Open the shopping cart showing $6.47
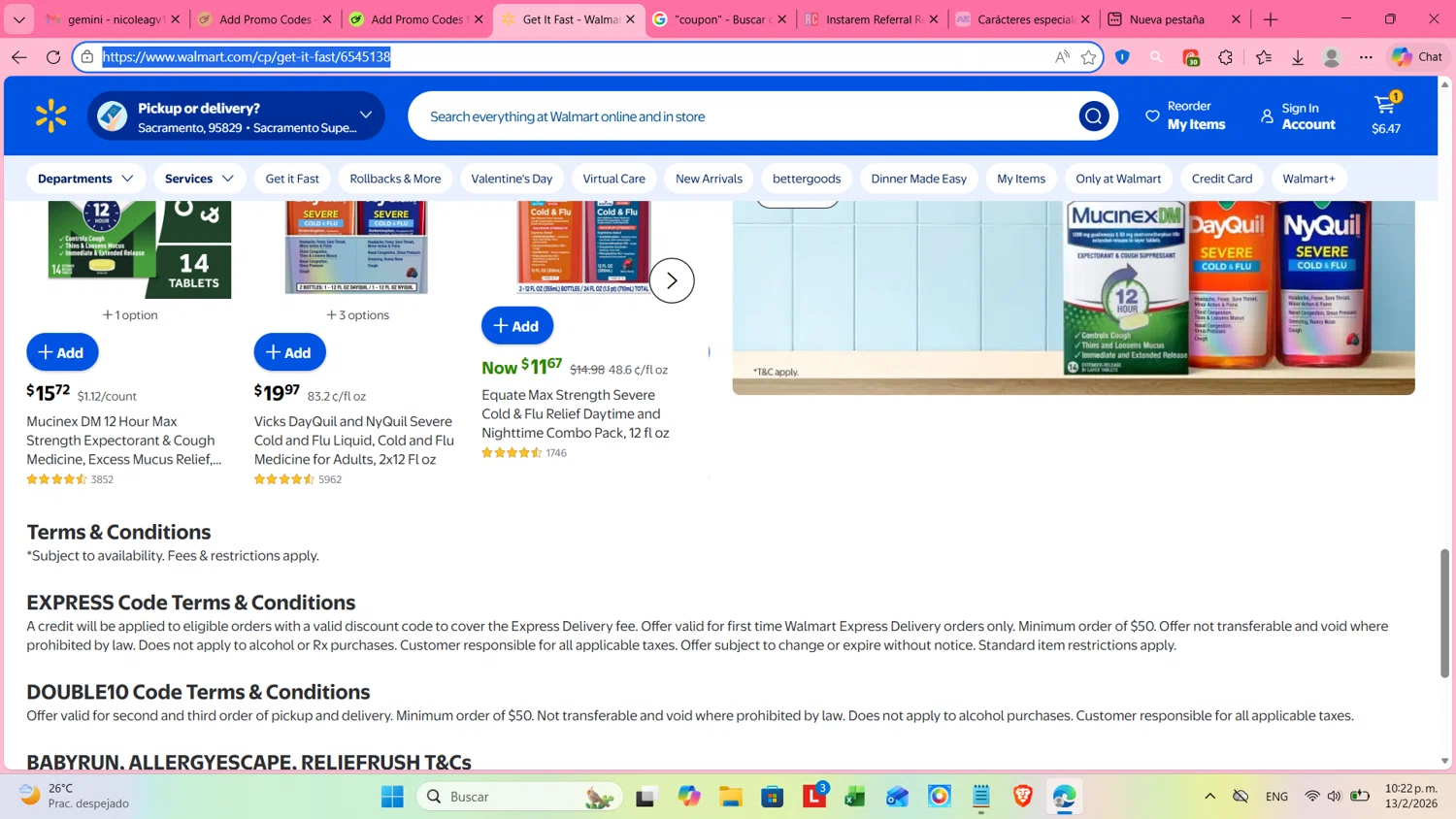The height and width of the screenshot is (819, 1456). (1386, 115)
